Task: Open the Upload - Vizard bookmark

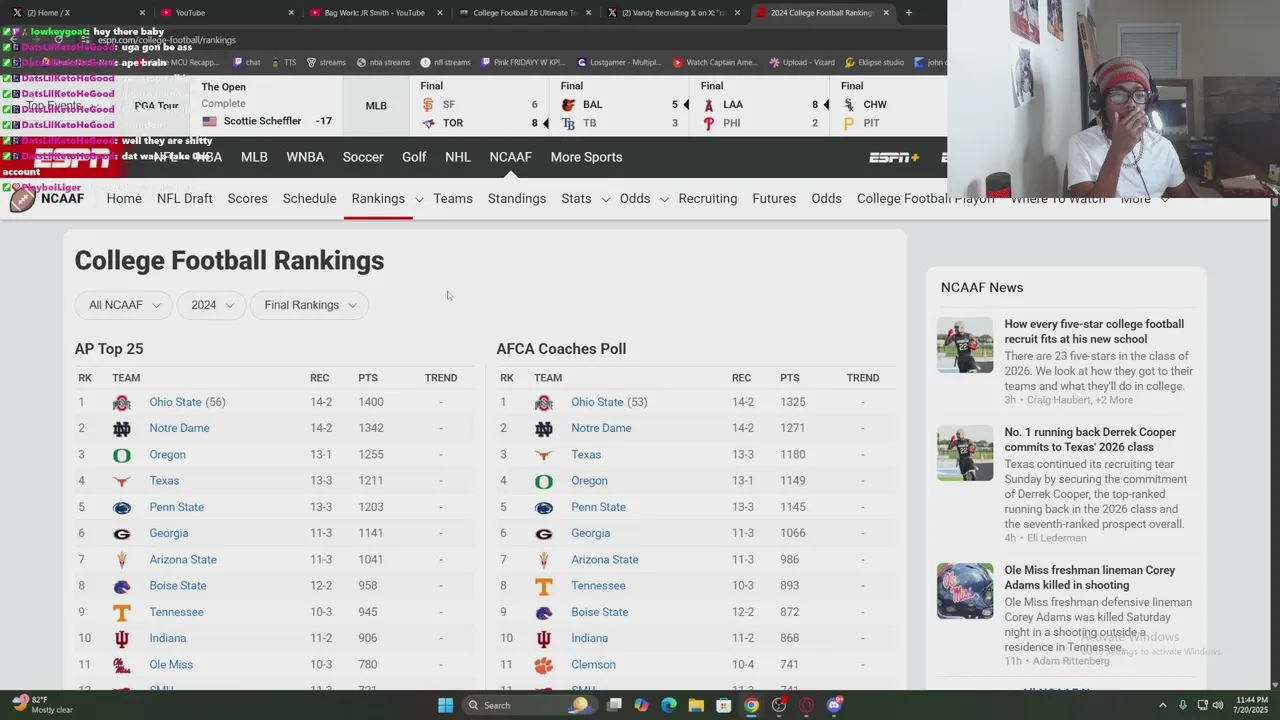Action: [x=803, y=62]
